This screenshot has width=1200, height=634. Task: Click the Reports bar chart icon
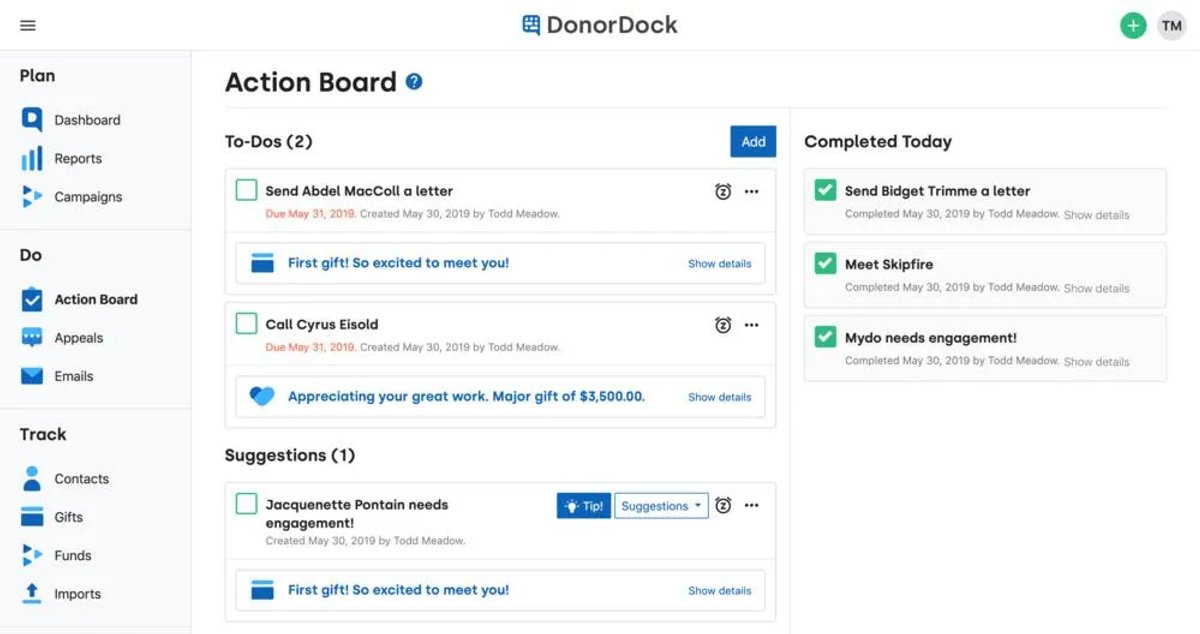32,158
